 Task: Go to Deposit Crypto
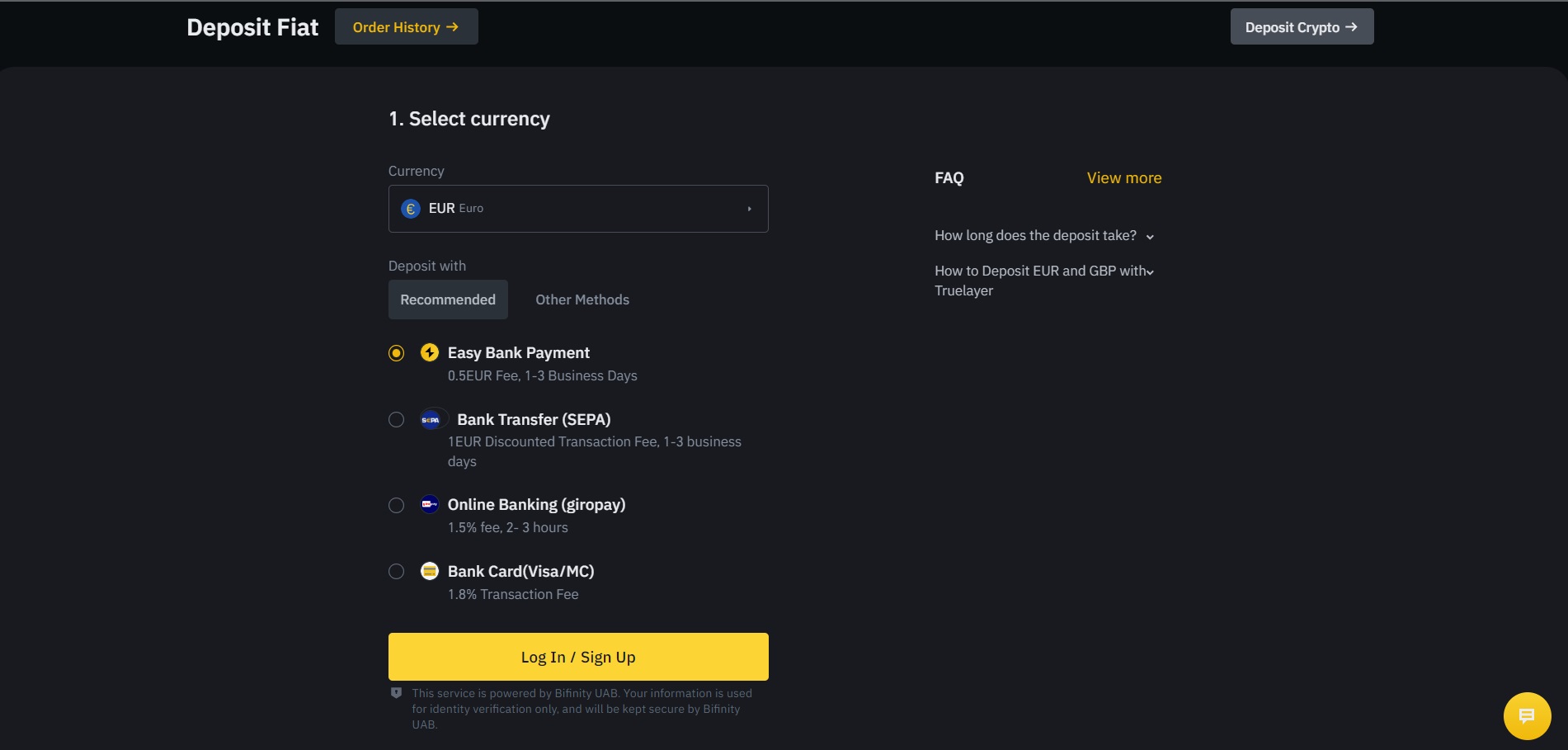point(1302,27)
